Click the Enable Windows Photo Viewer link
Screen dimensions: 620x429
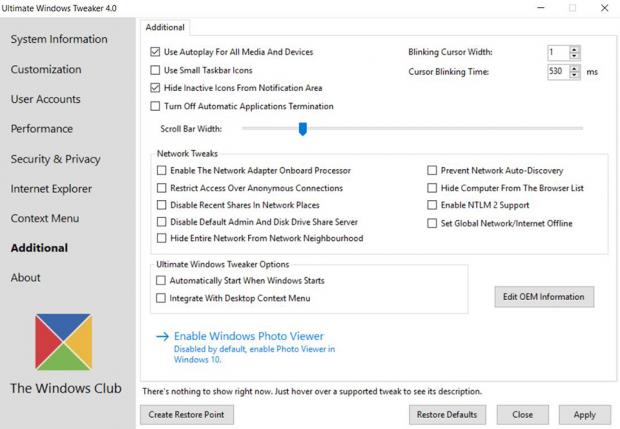coord(248,337)
